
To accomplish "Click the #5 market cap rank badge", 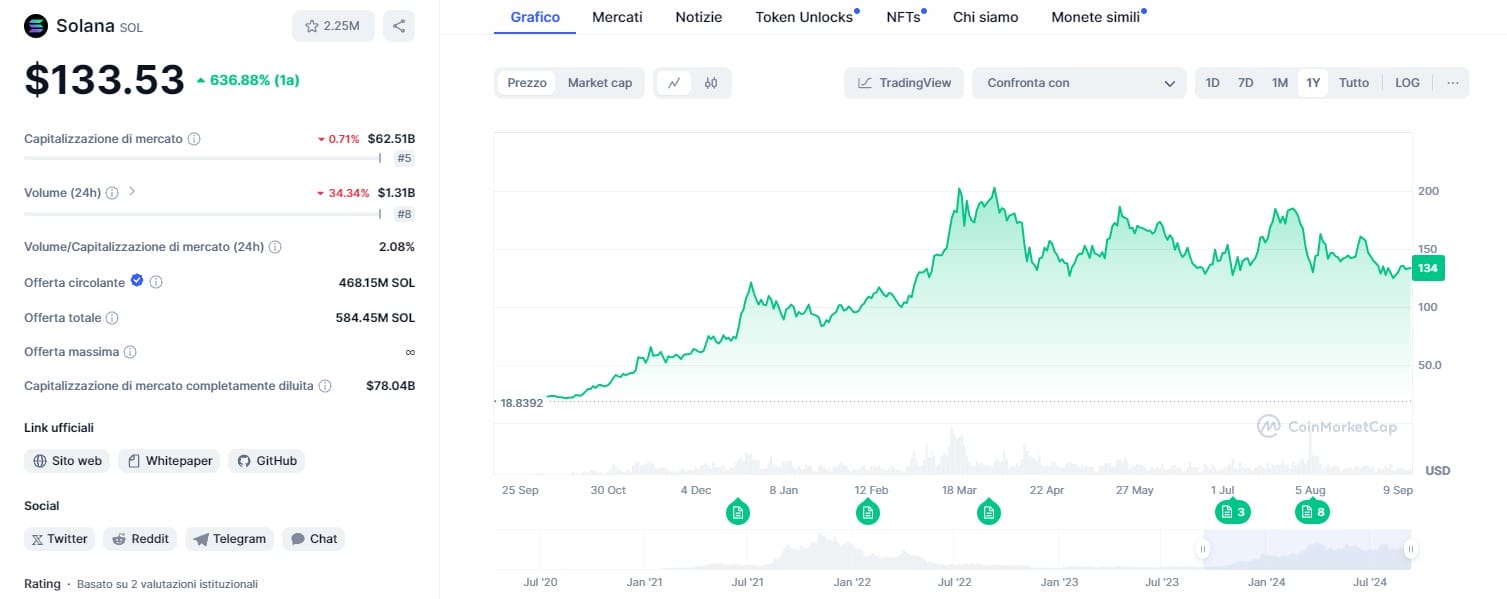I will point(404,158).
